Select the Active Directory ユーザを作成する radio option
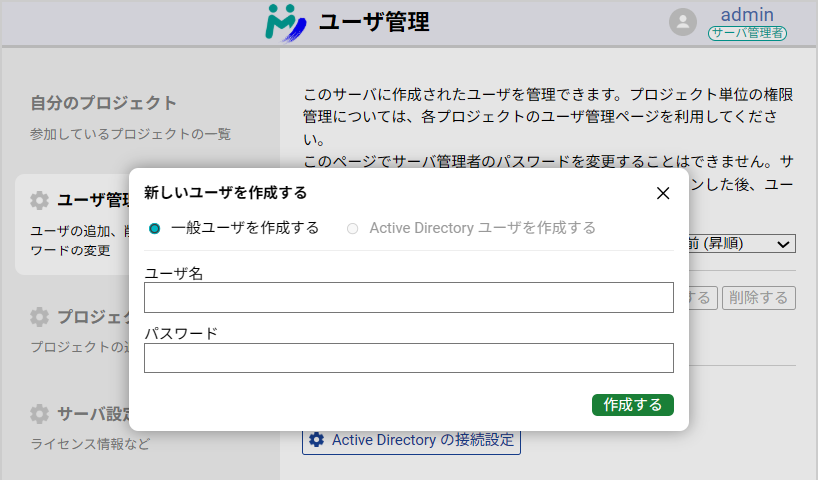The height and width of the screenshot is (485, 818). tap(353, 228)
